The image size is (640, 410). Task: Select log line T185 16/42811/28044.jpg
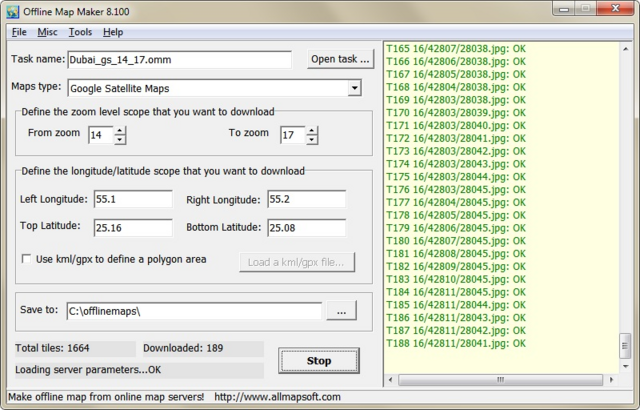[456, 305]
